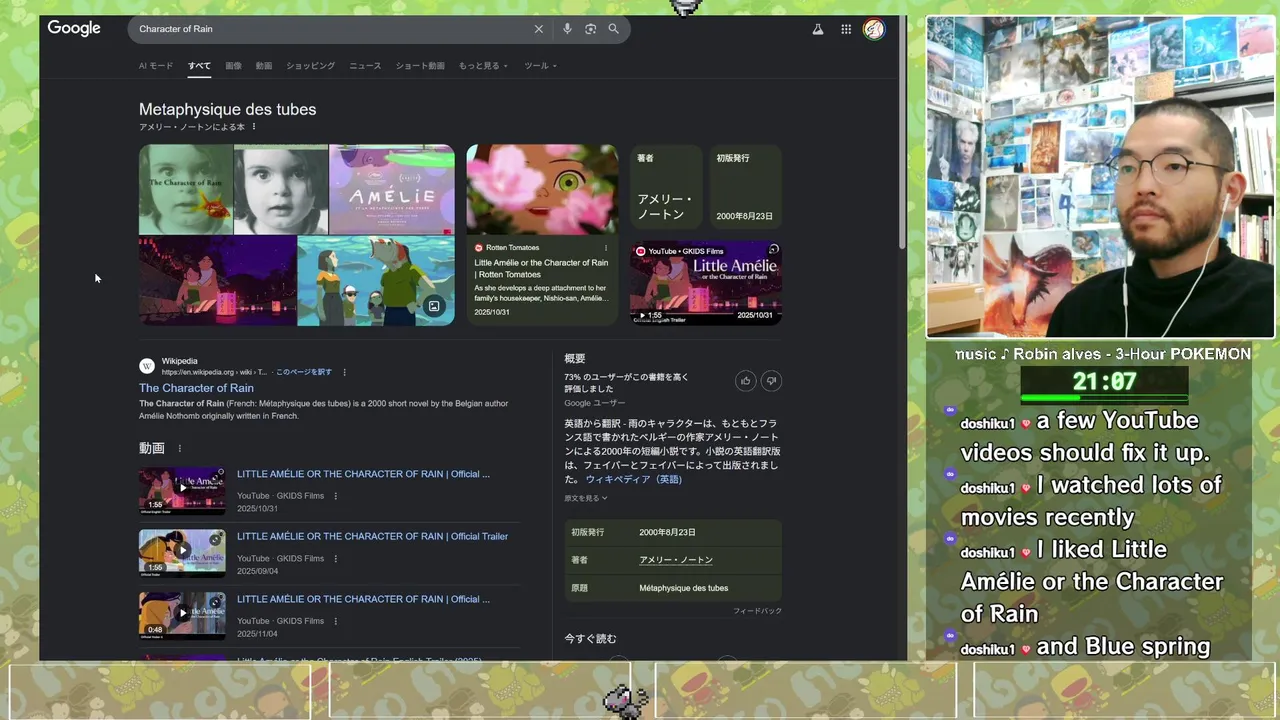
Task: Open the Official Trailer link dated 2025/09/04
Action: click(372, 536)
